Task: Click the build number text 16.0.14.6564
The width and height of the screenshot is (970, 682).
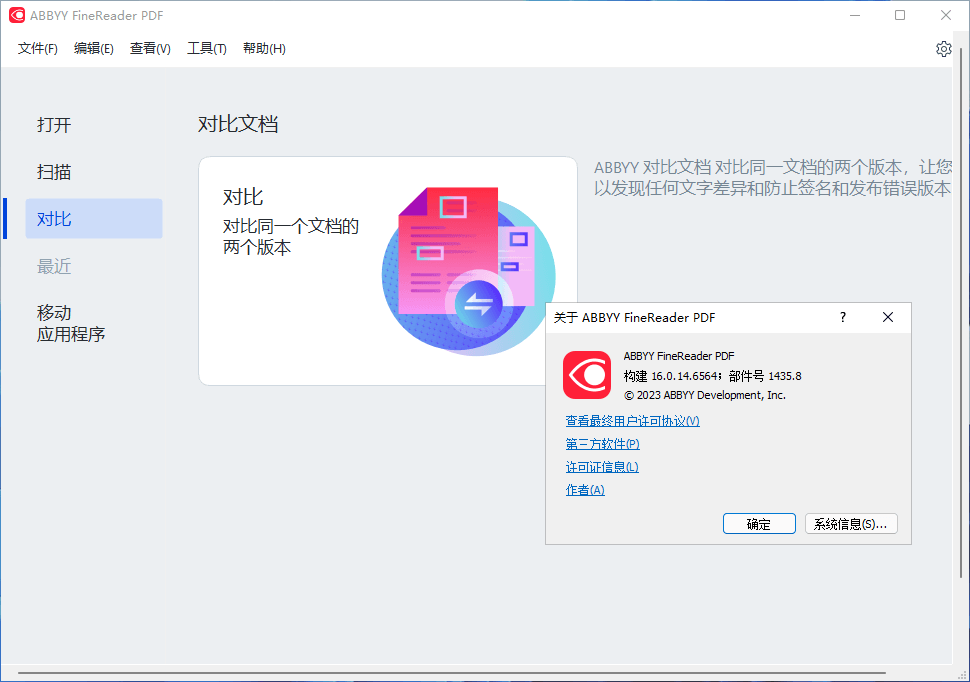Action: [685, 376]
